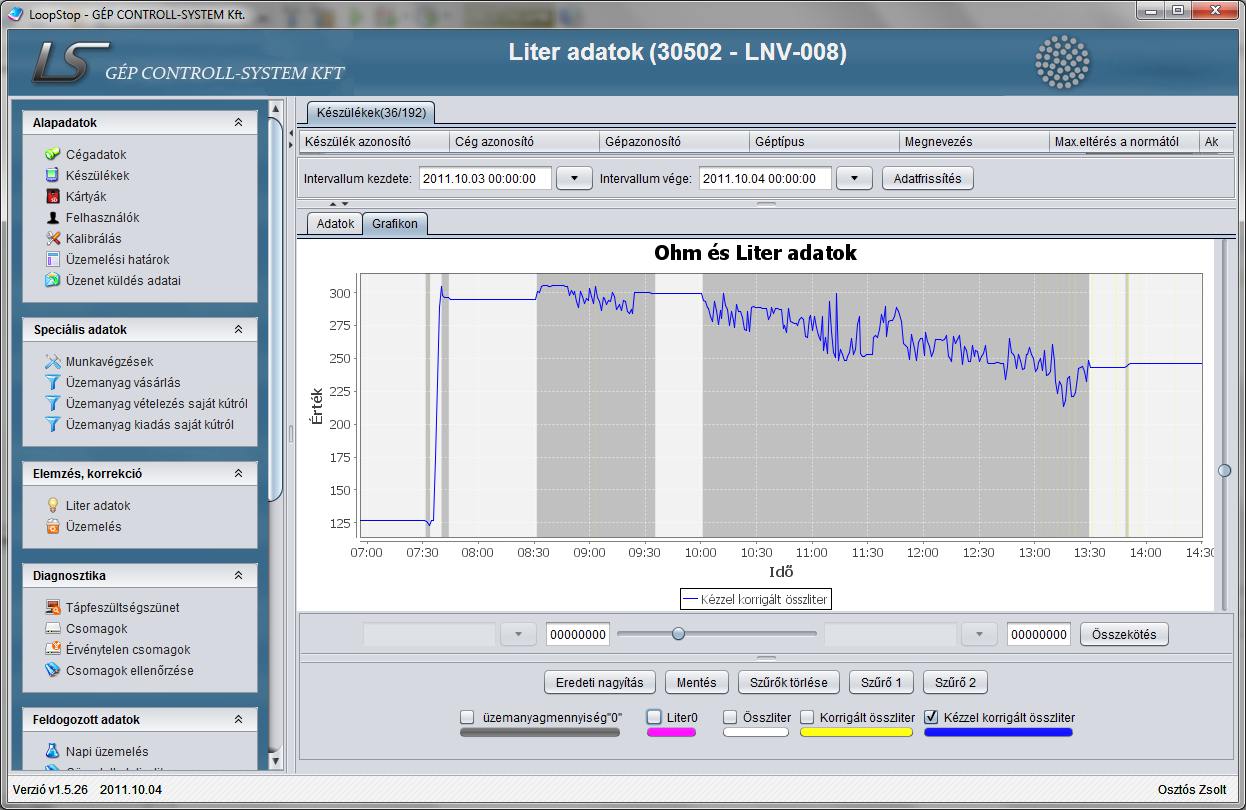Click the Felhasználók user icon
1246x810 pixels.
pos(53,217)
